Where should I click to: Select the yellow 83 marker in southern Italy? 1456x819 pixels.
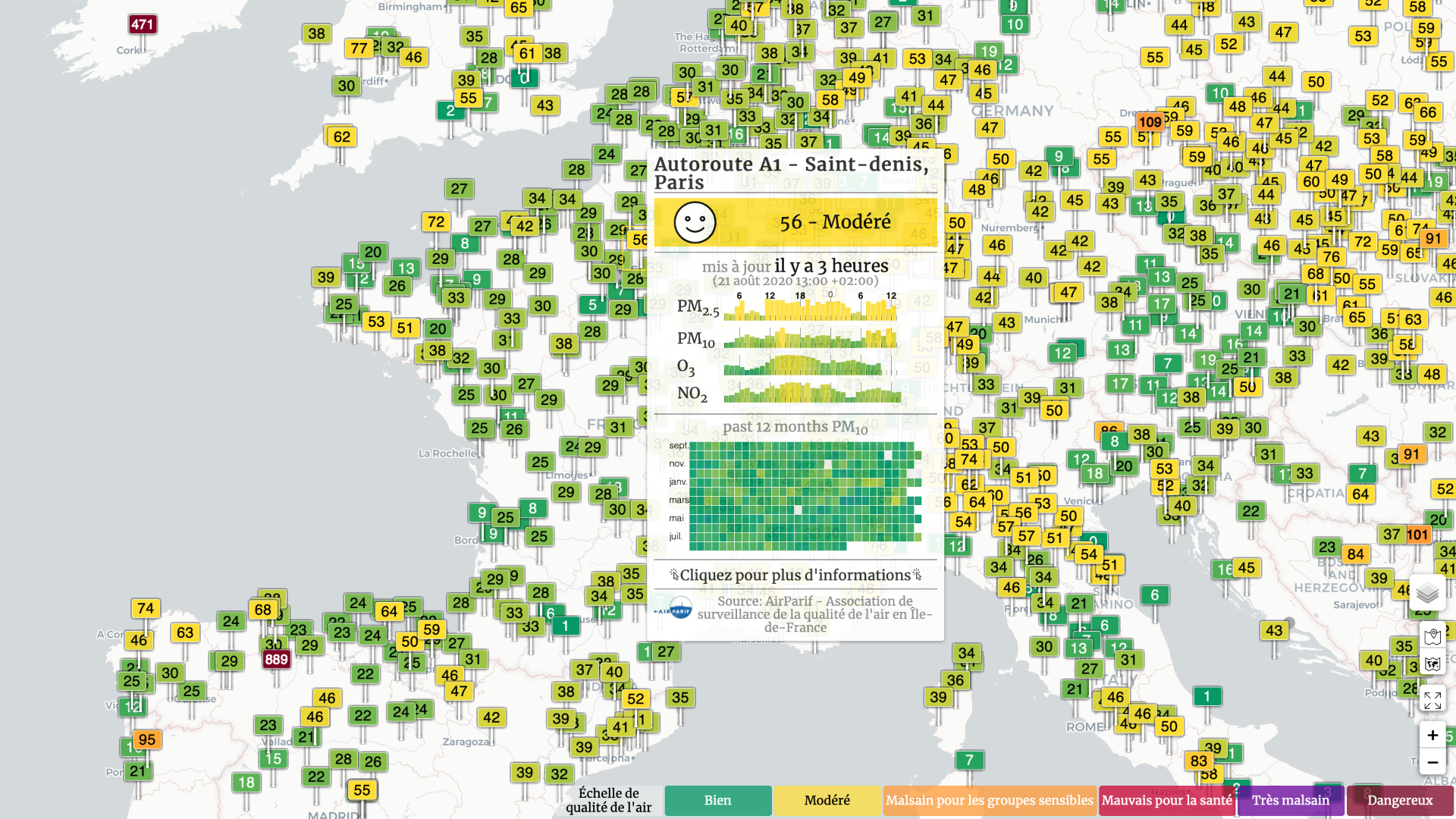(x=1199, y=761)
